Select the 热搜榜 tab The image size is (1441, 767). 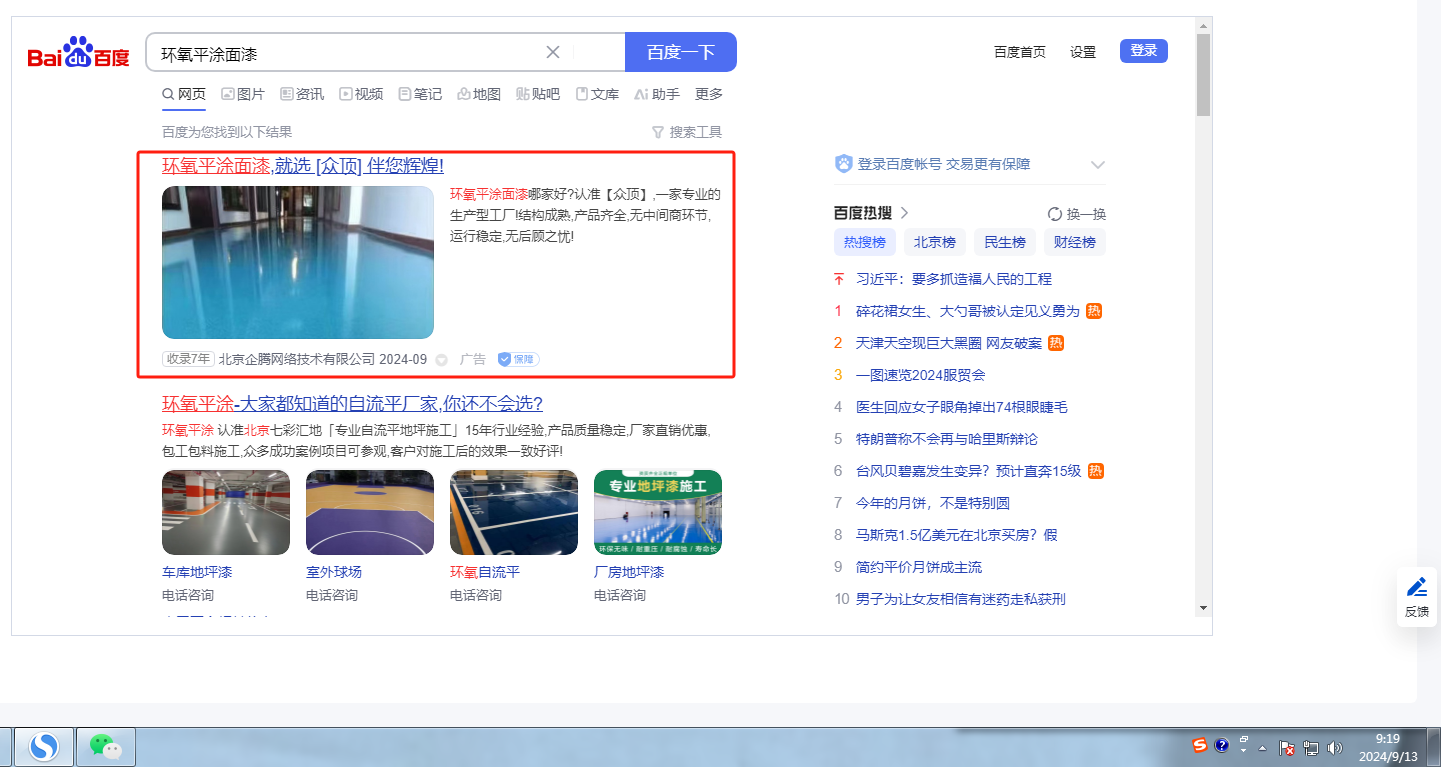coord(865,242)
